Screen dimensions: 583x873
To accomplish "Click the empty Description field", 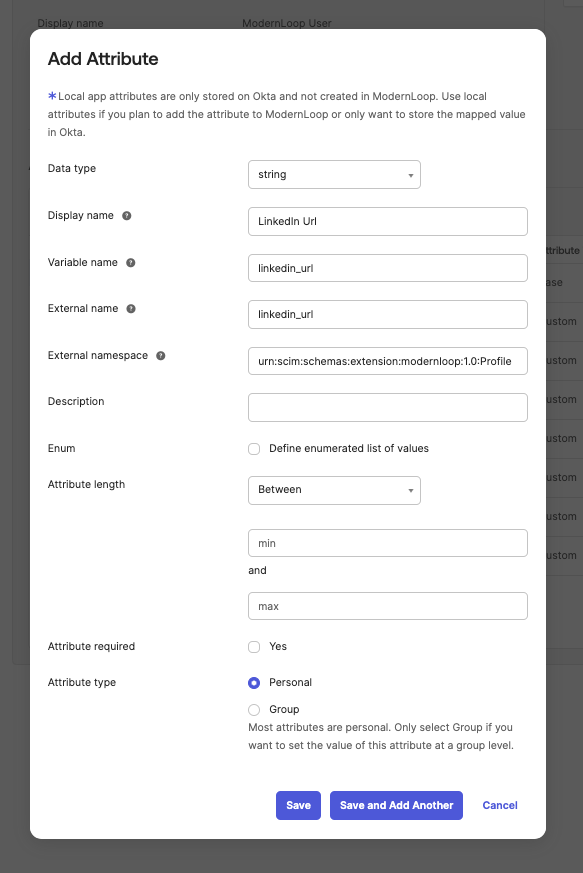I will 388,408.
